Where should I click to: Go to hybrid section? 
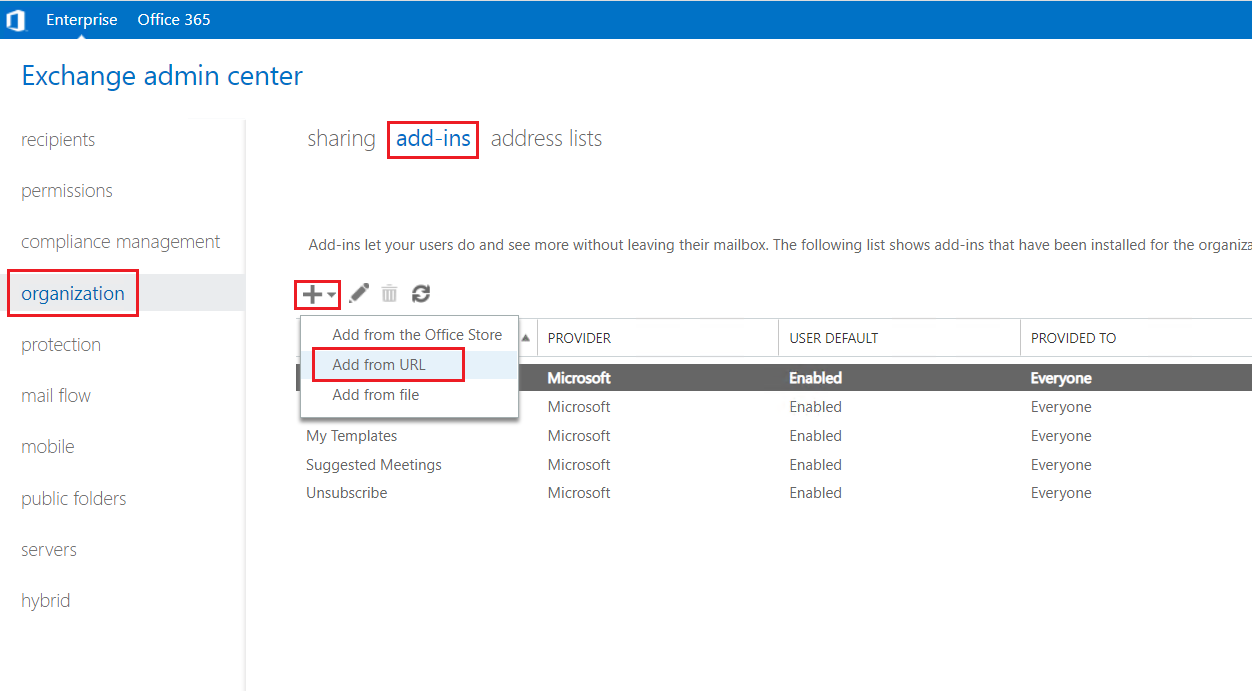pos(46,601)
